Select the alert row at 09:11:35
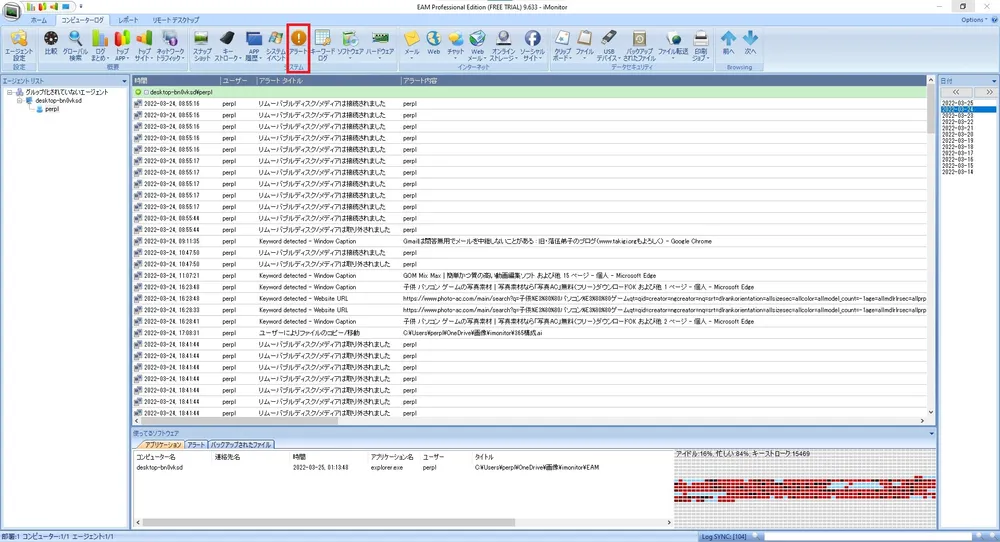1000x542 pixels. tap(529, 241)
